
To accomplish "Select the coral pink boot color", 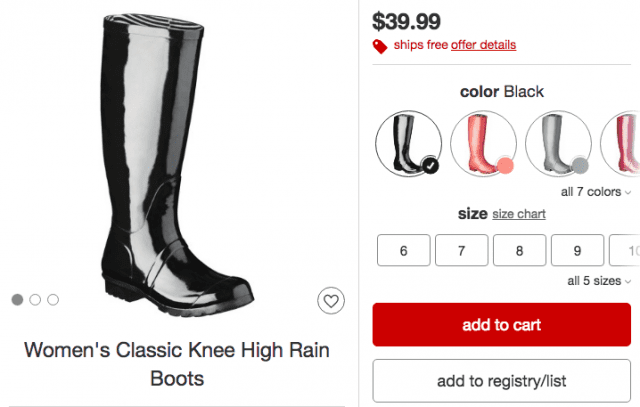I will [x=483, y=143].
